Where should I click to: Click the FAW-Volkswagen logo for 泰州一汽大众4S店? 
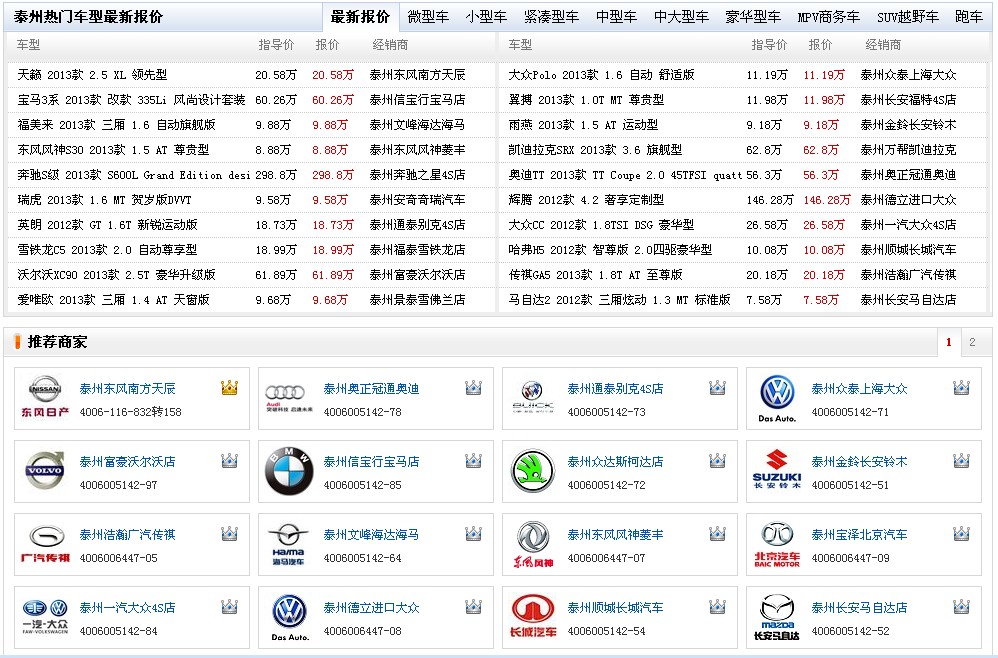click(x=45, y=616)
